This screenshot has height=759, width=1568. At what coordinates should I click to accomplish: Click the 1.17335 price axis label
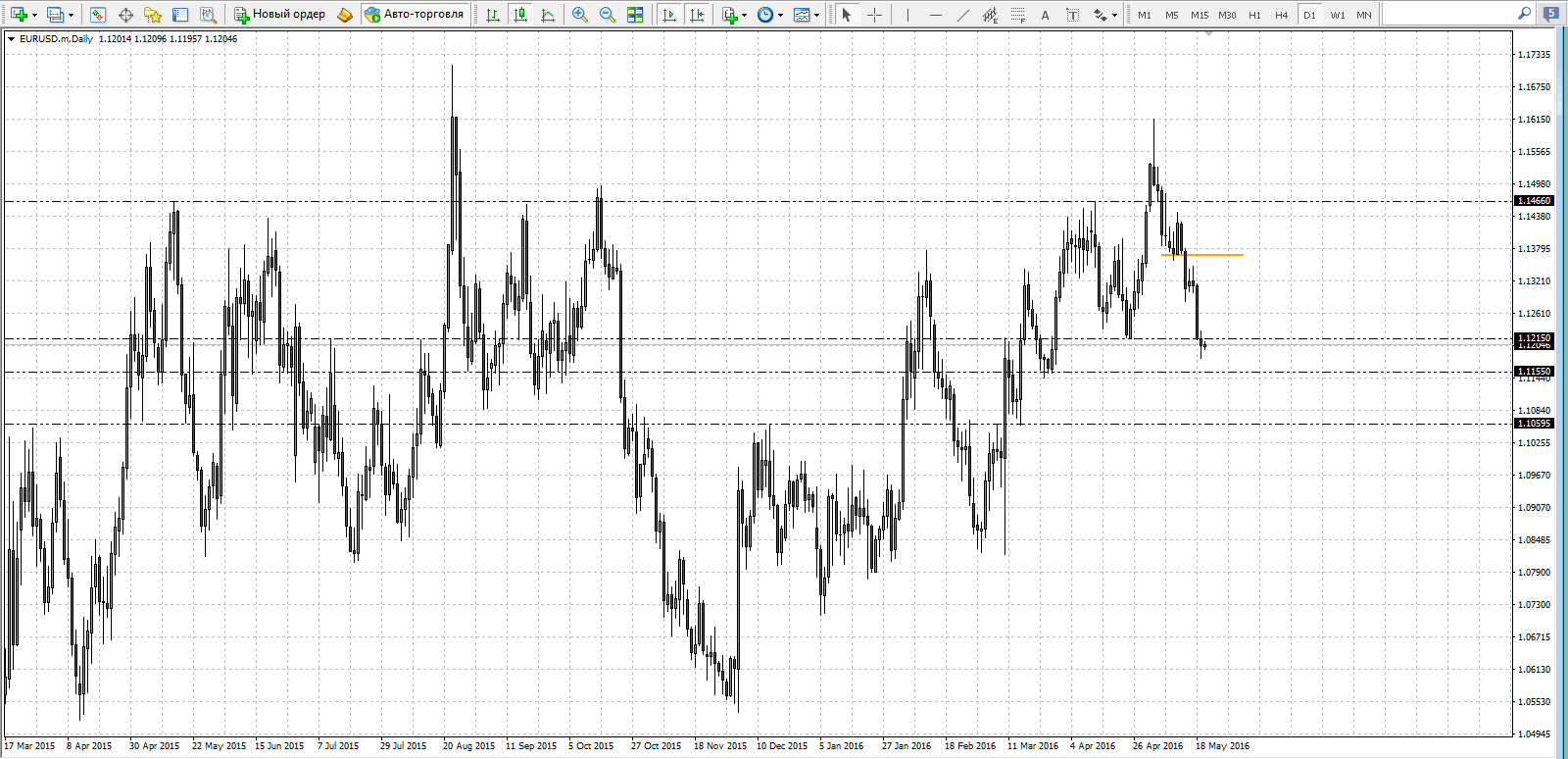coord(1535,55)
